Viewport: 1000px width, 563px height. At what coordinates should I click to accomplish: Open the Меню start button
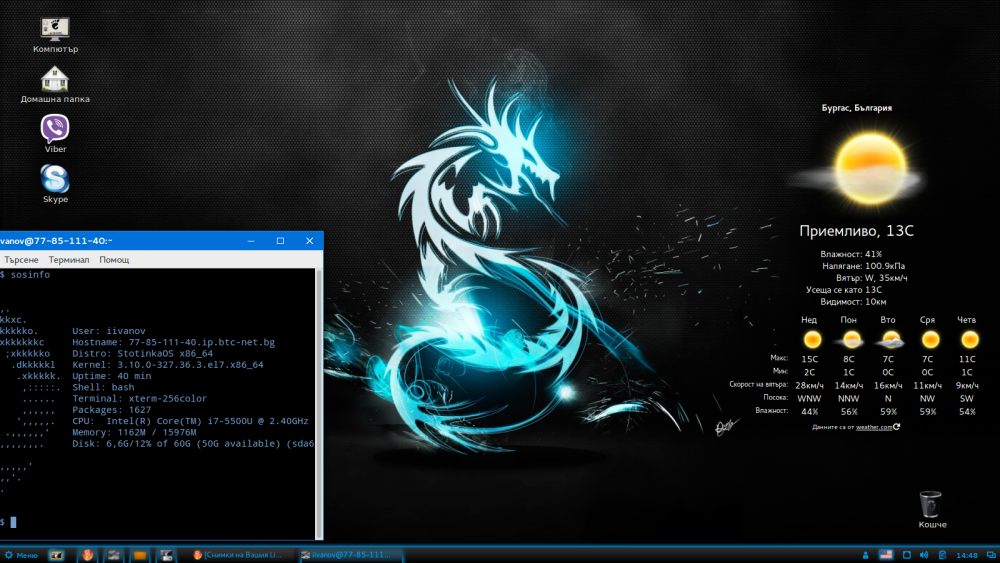21,555
